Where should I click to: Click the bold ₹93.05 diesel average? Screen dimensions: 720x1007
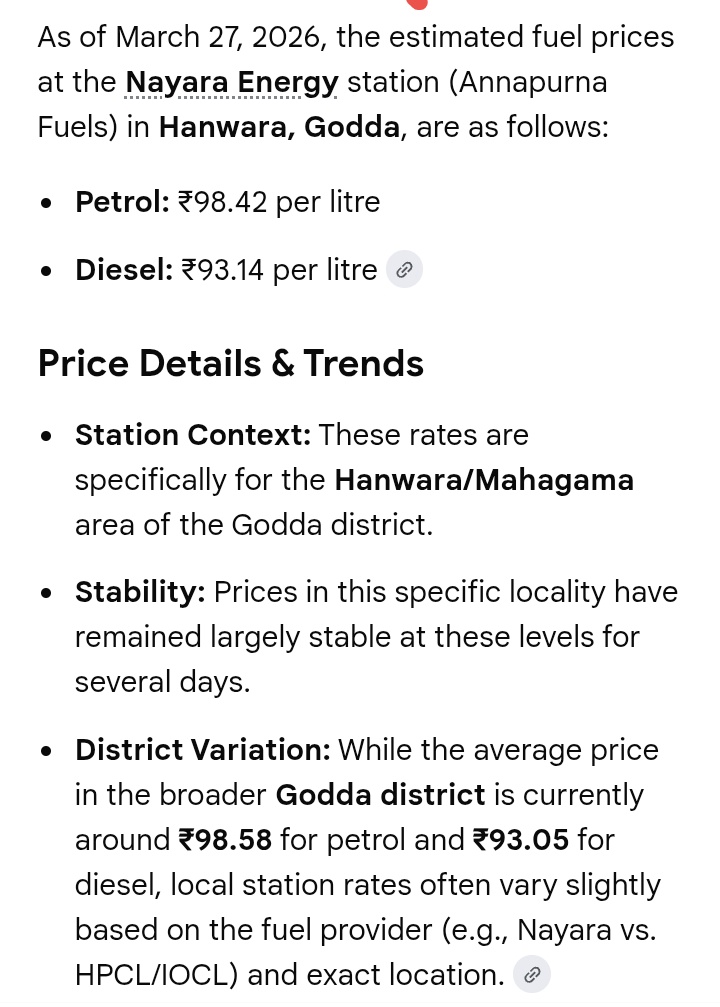pos(521,840)
